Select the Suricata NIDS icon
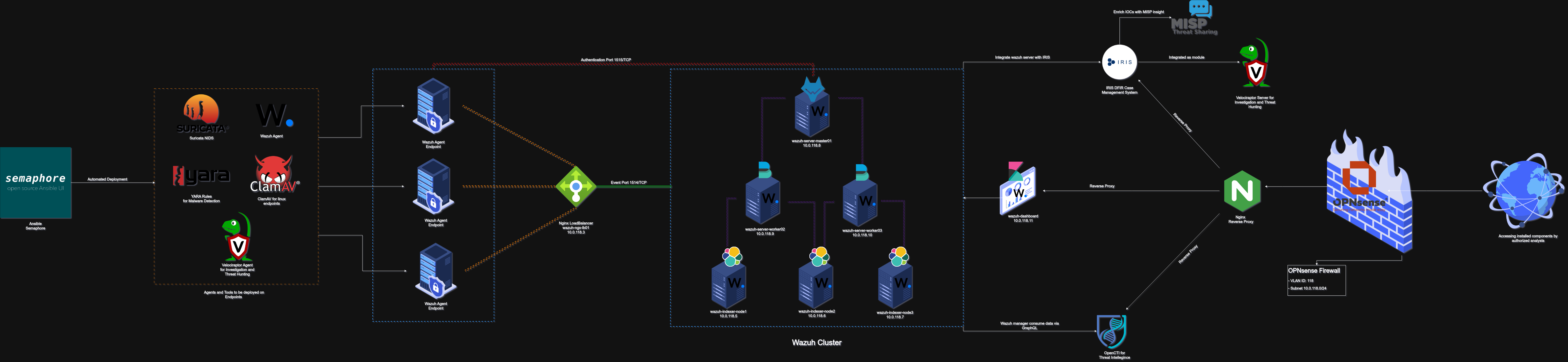The image size is (1568, 362). click(x=201, y=114)
